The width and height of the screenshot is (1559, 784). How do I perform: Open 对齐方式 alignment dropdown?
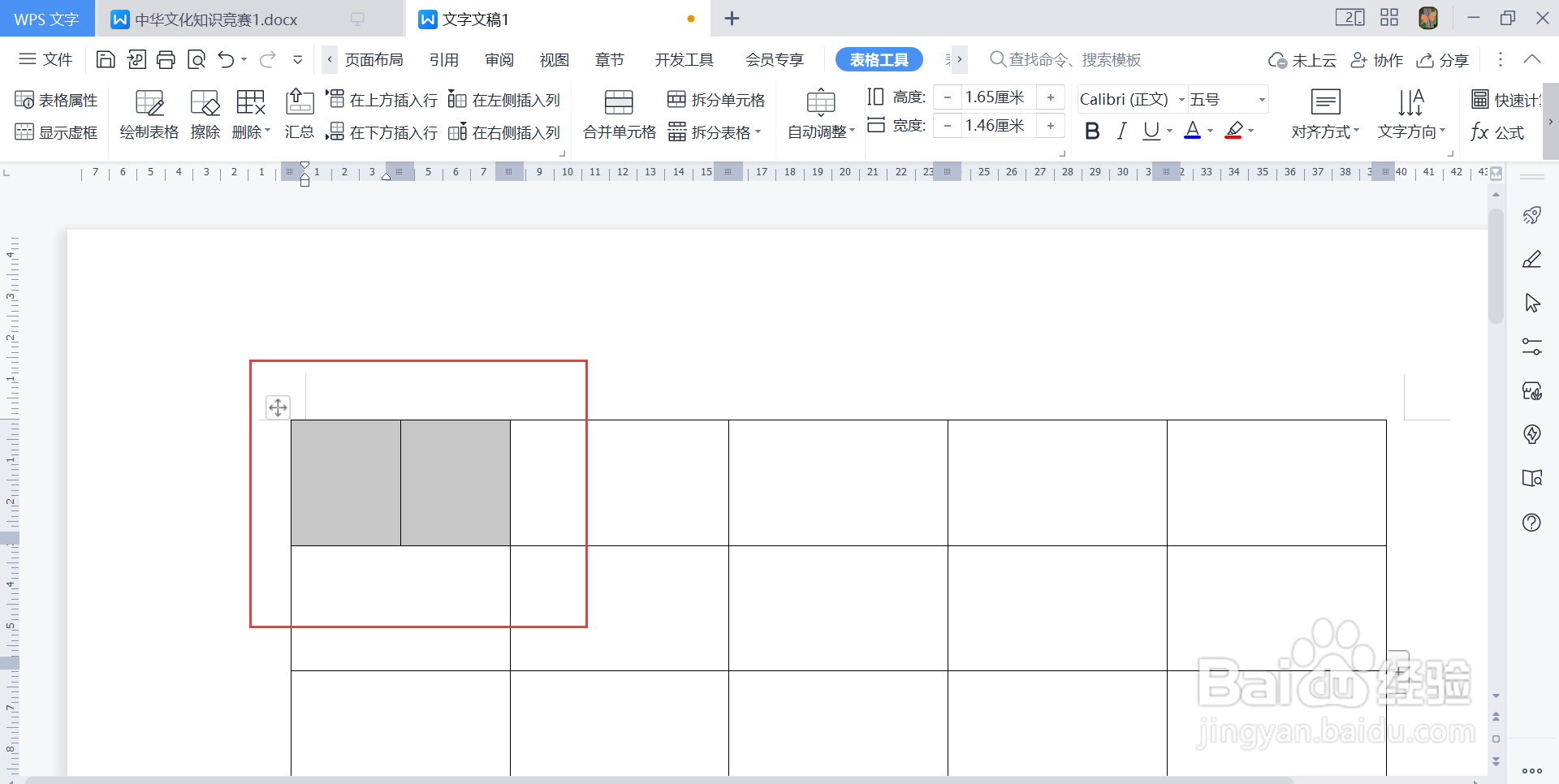(1325, 115)
